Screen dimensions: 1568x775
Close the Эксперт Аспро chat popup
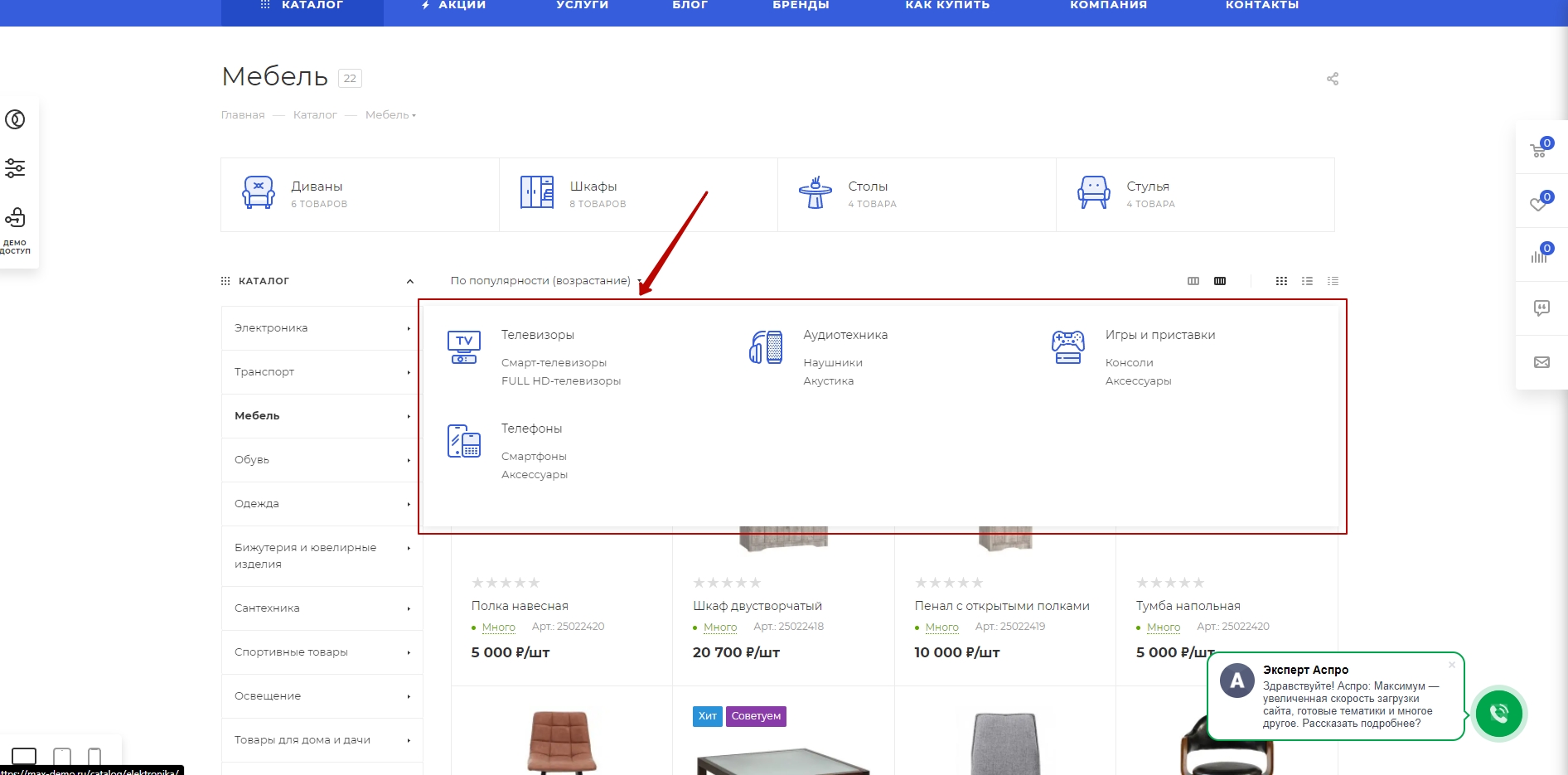click(x=1451, y=664)
